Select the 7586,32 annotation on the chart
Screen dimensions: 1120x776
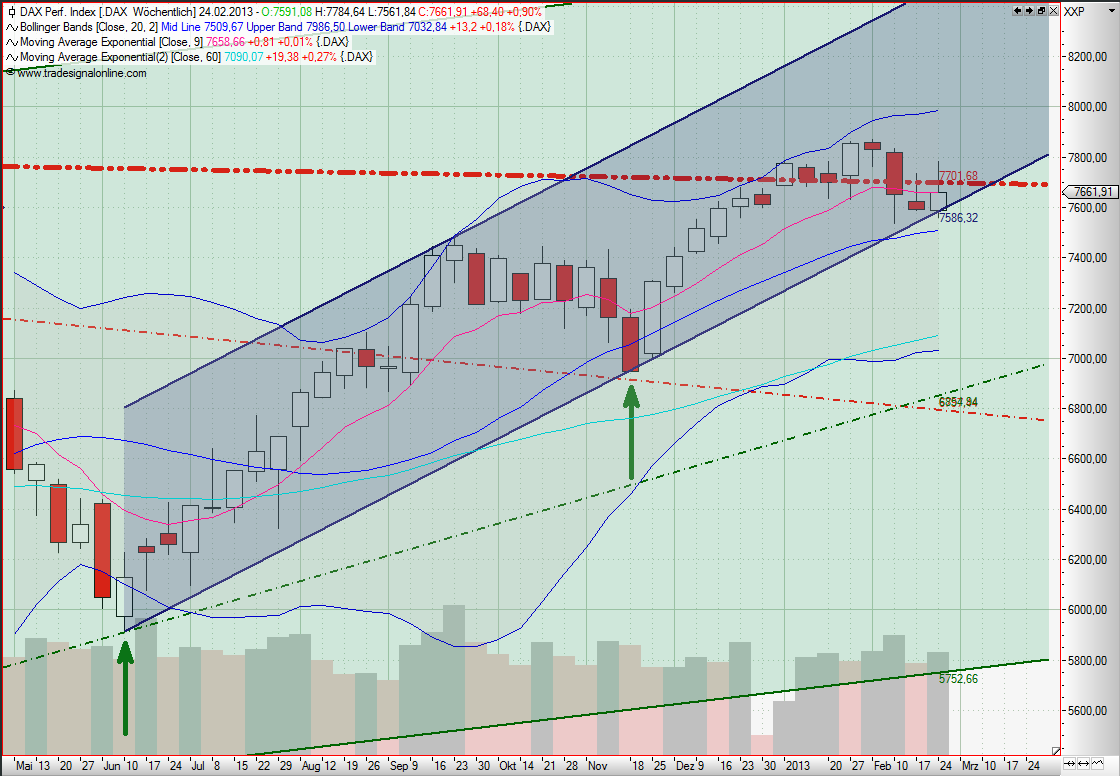tap(958, 216)
